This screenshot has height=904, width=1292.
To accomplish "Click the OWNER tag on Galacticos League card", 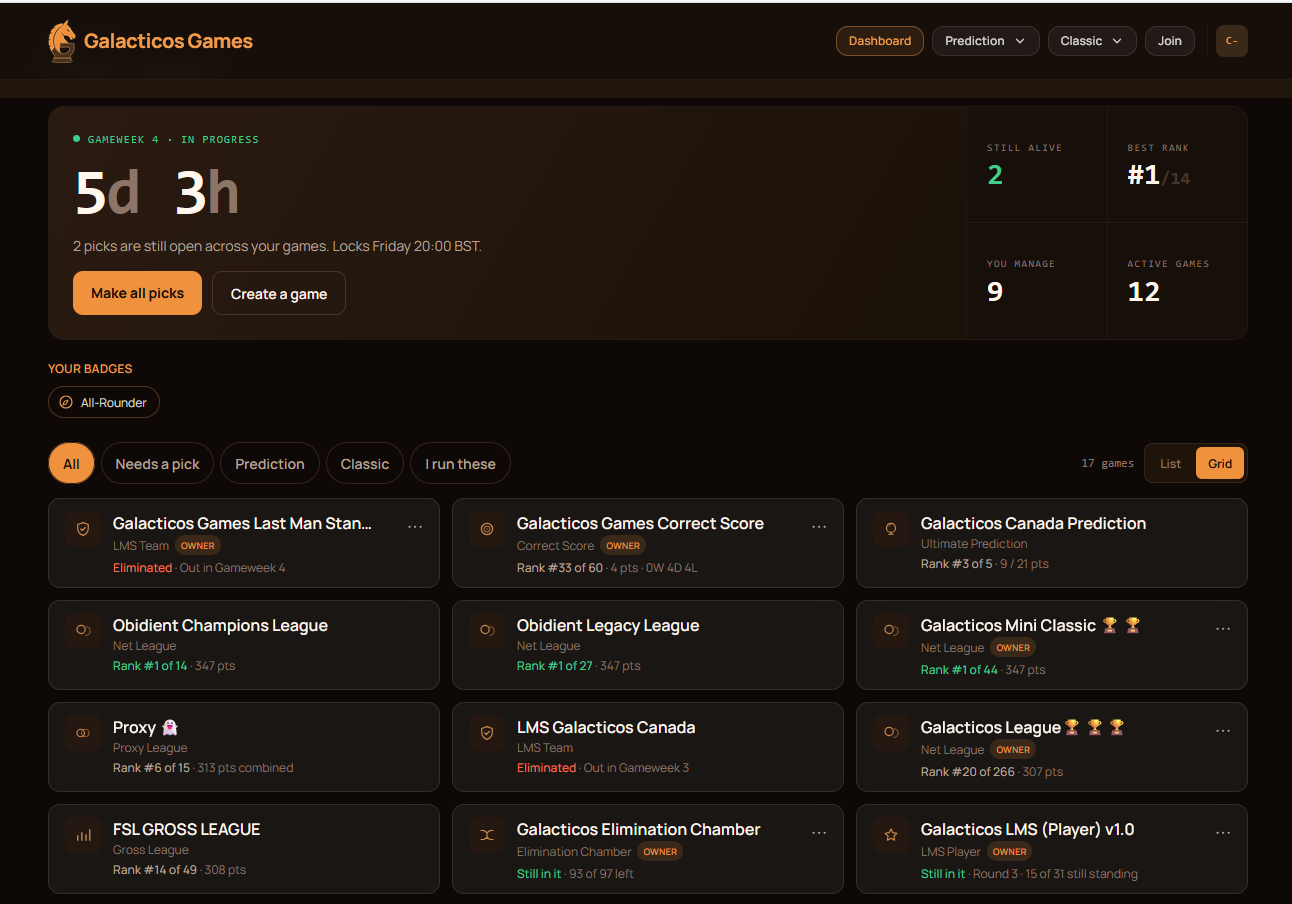I will tap(1013, 750).
